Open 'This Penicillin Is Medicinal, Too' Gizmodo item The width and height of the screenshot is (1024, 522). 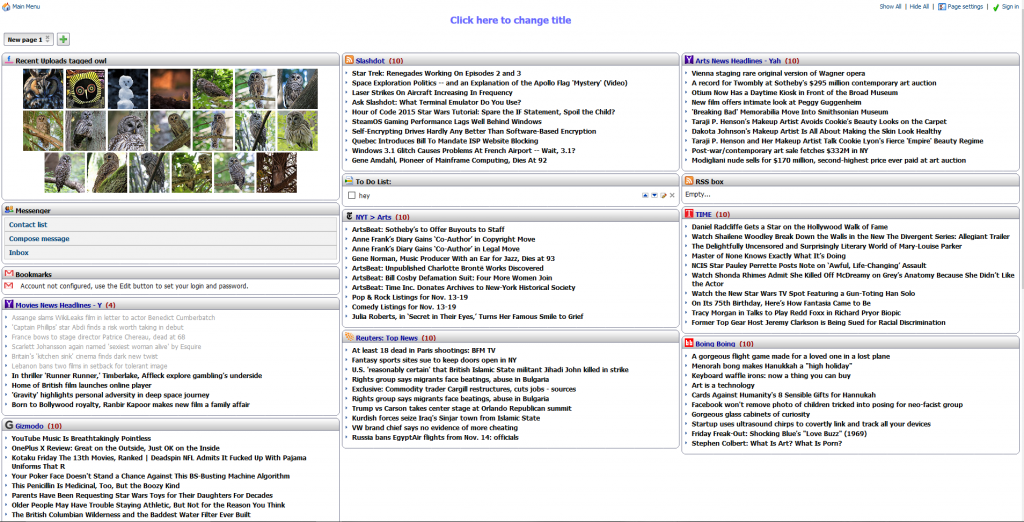point(95,486)
